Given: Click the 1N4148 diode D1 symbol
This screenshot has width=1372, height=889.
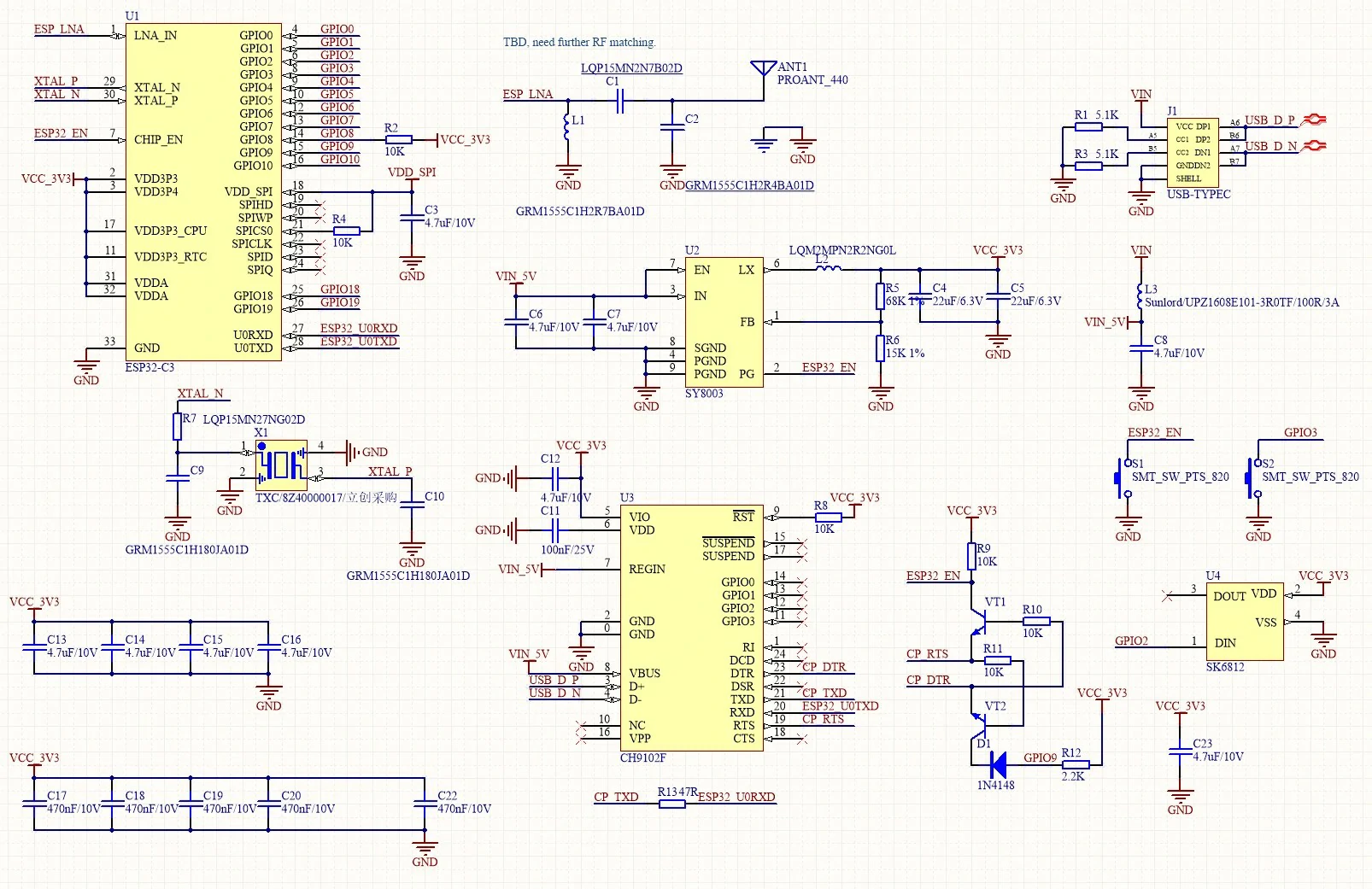Looking at the screenshot, I should click(996, 764).
